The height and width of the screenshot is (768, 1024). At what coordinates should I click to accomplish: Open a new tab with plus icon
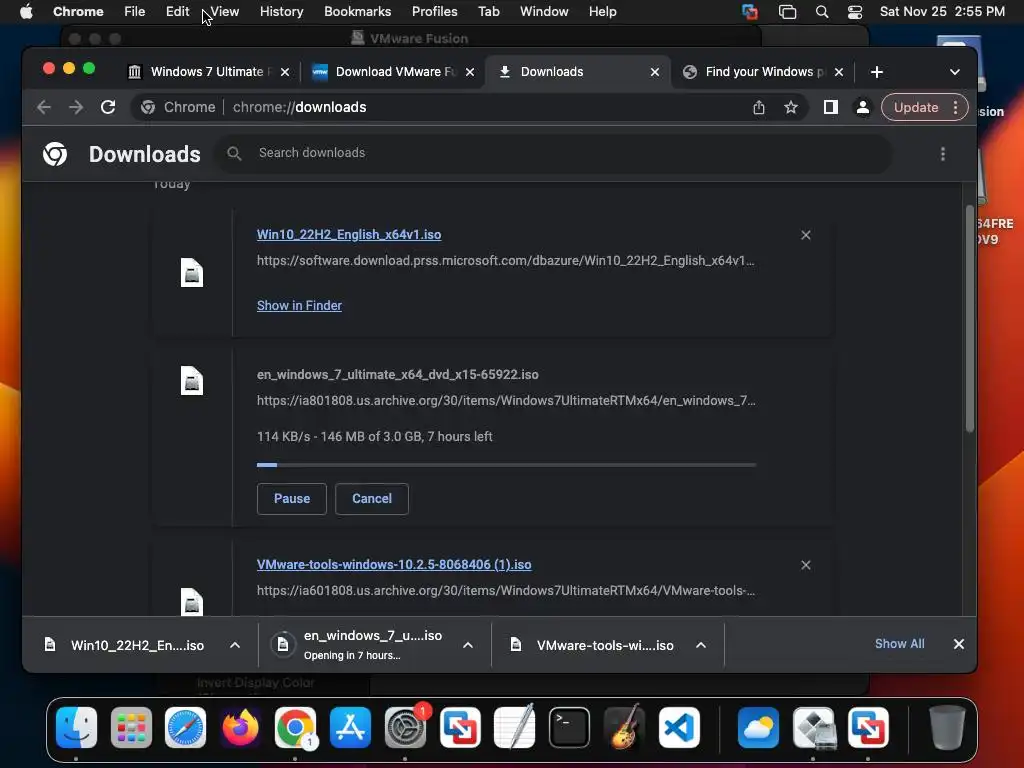point(876,72)
